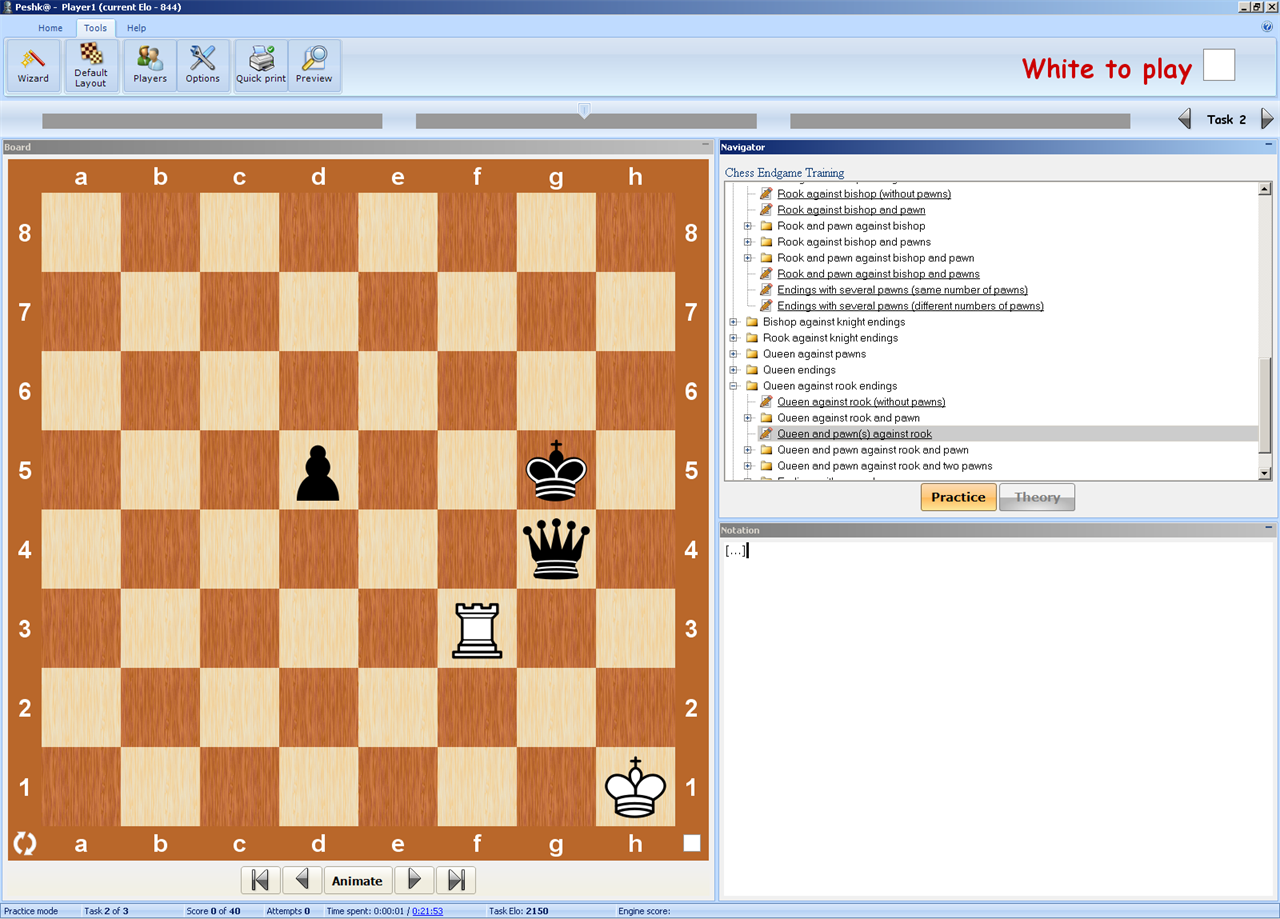Image resolution: width=1280 pixels, height=919 pixels.
Task: Click the Quick print icon
Action: (x=261, y=66)
